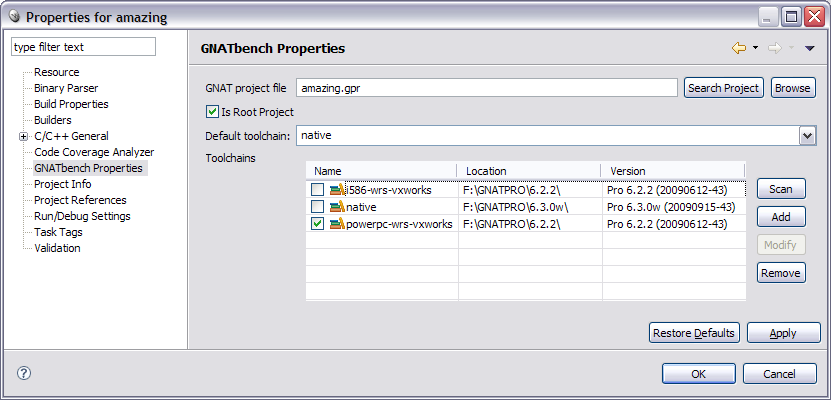Click the i586-wrs-vxworks toolchain icon
831x400 pixels.
click(337, 189)
